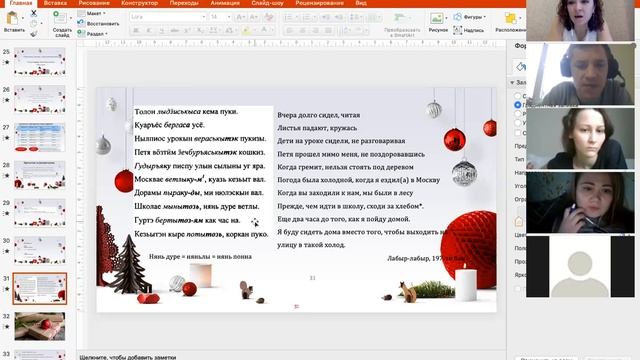Open the Раздел section dropdown
Screen dimensions: 640x360
pos(107,34)
